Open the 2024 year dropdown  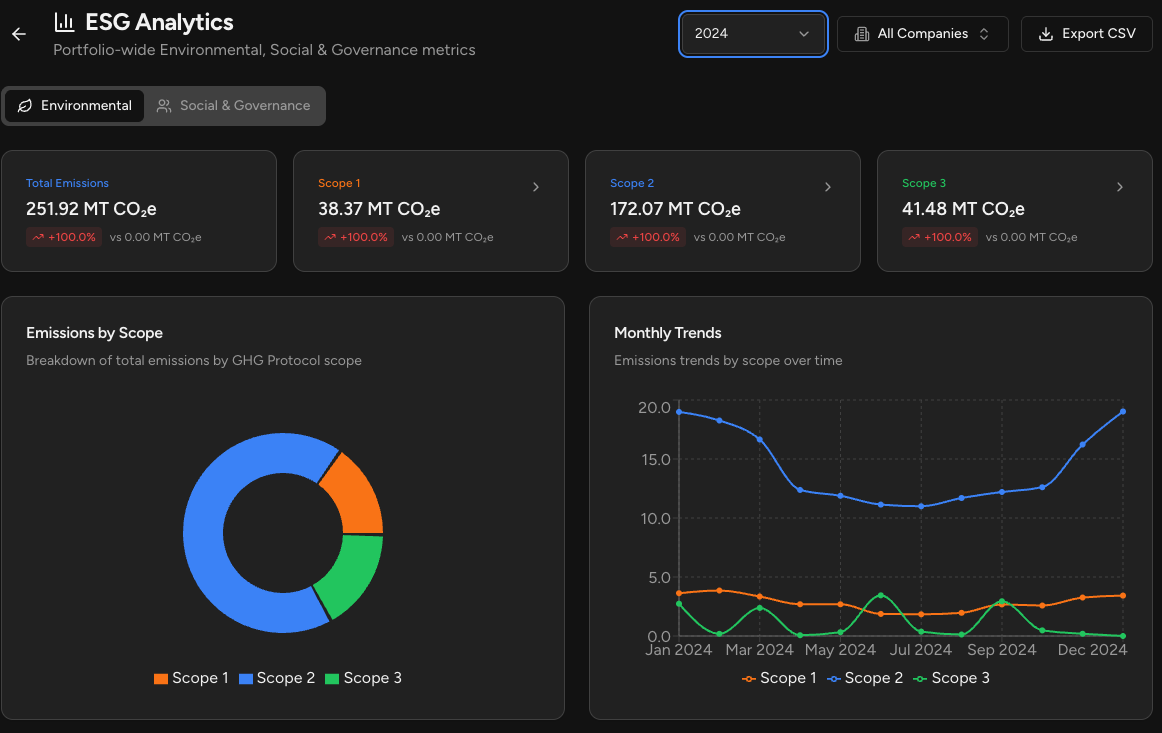click(753, 33)
